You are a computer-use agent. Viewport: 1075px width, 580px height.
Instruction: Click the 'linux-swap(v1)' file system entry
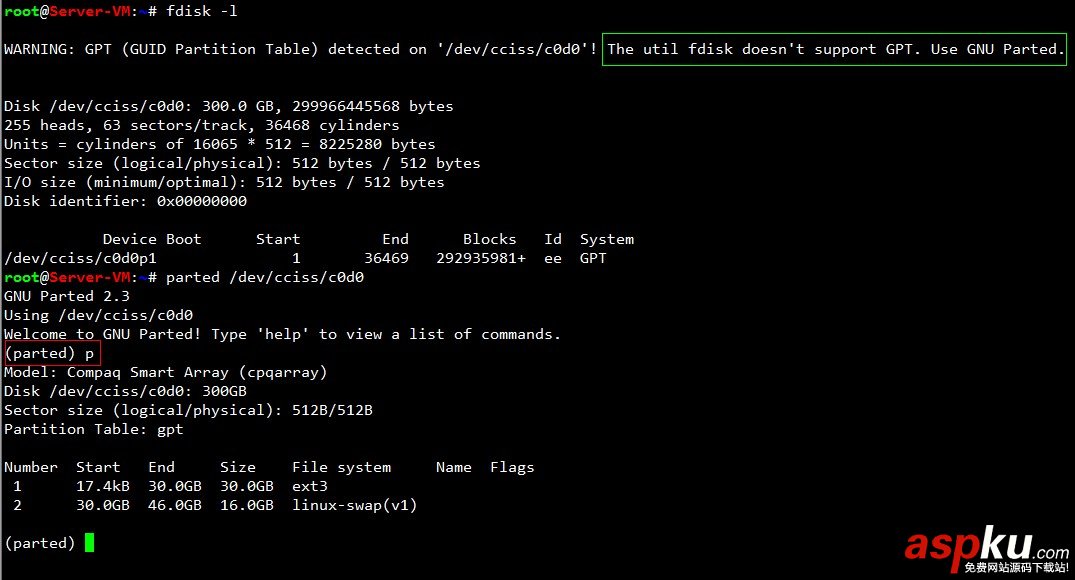coord(354,505)
